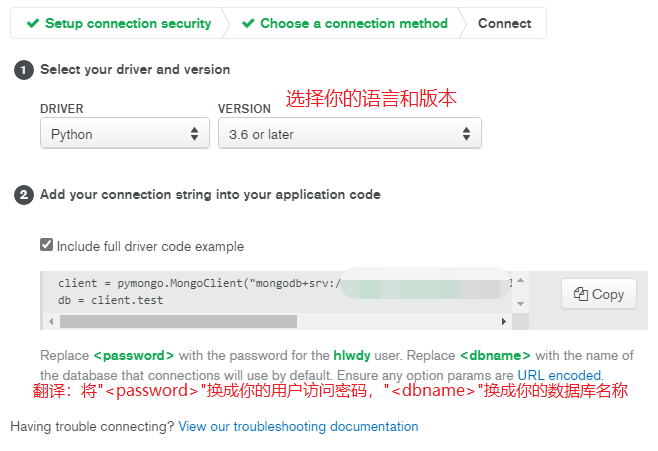Image resolution: width=658 pixels, height=451 pixels.
Task: Click the green <password> placeholder text
Action: (x=134, y=355)
